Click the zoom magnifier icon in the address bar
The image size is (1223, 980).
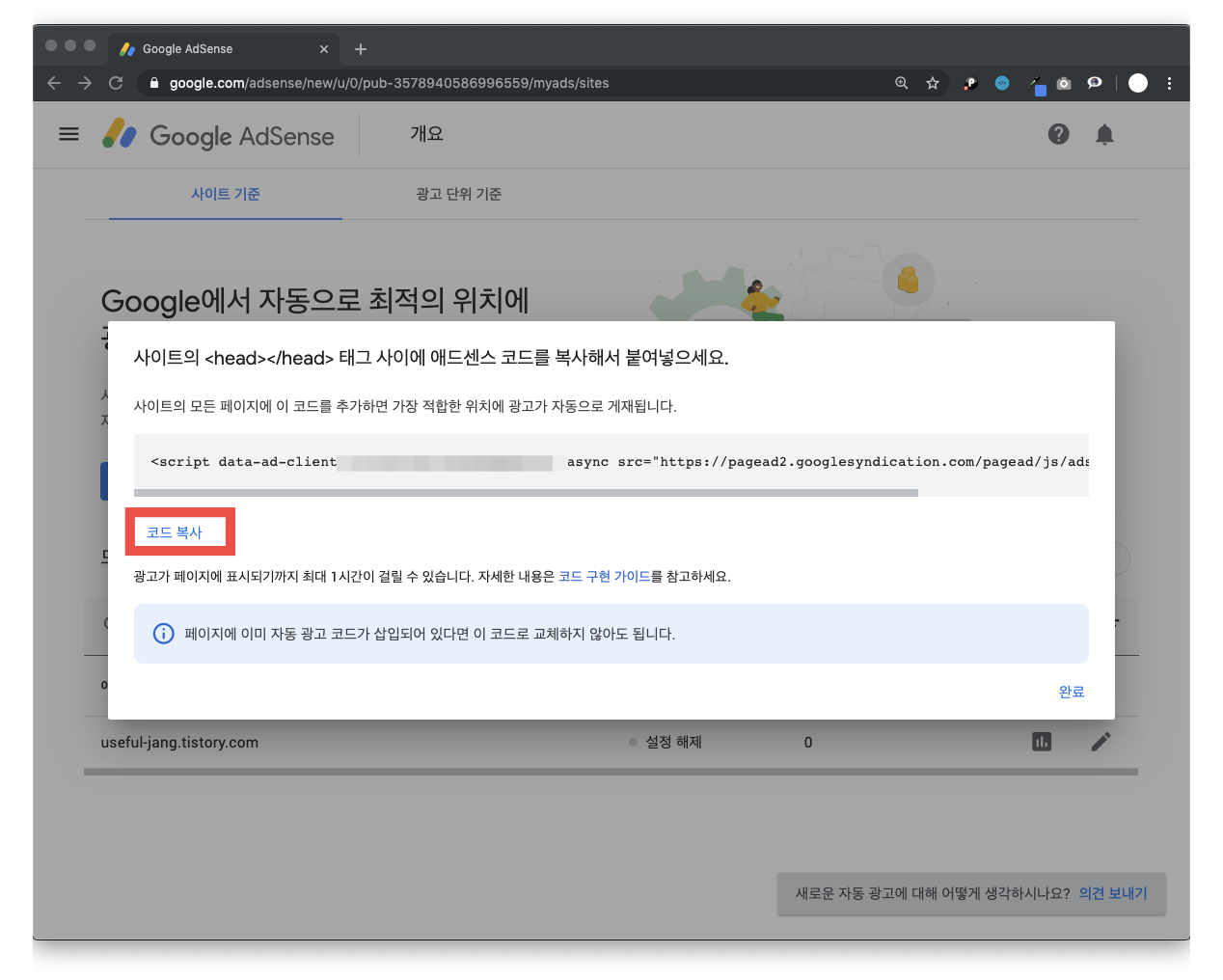pyautogui.click(x=902, y=83)
